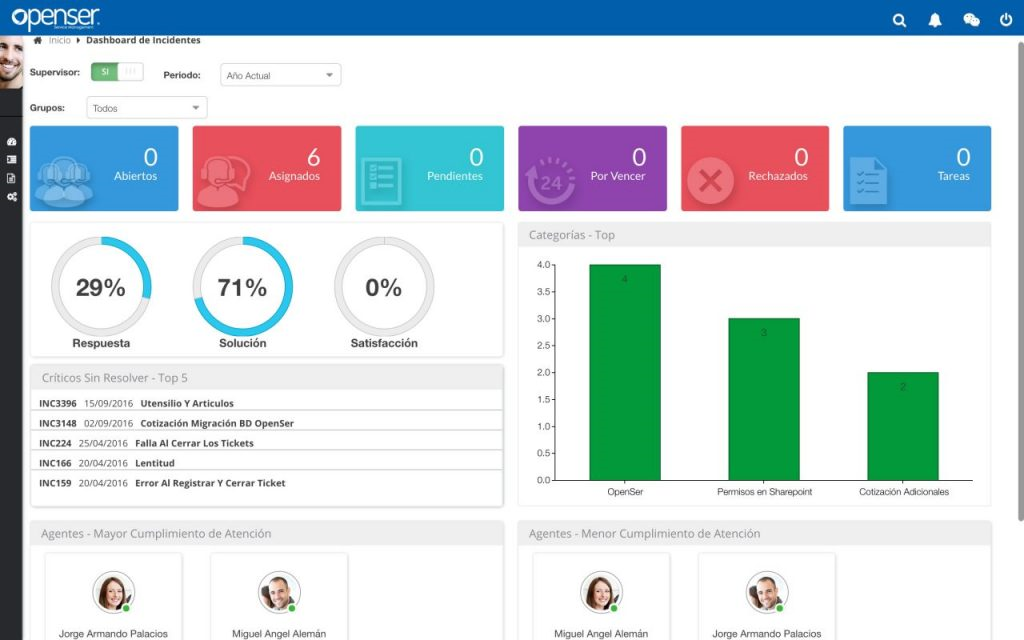
Task: Open the Periodo dropdown
Action: (x=280, y=75)
